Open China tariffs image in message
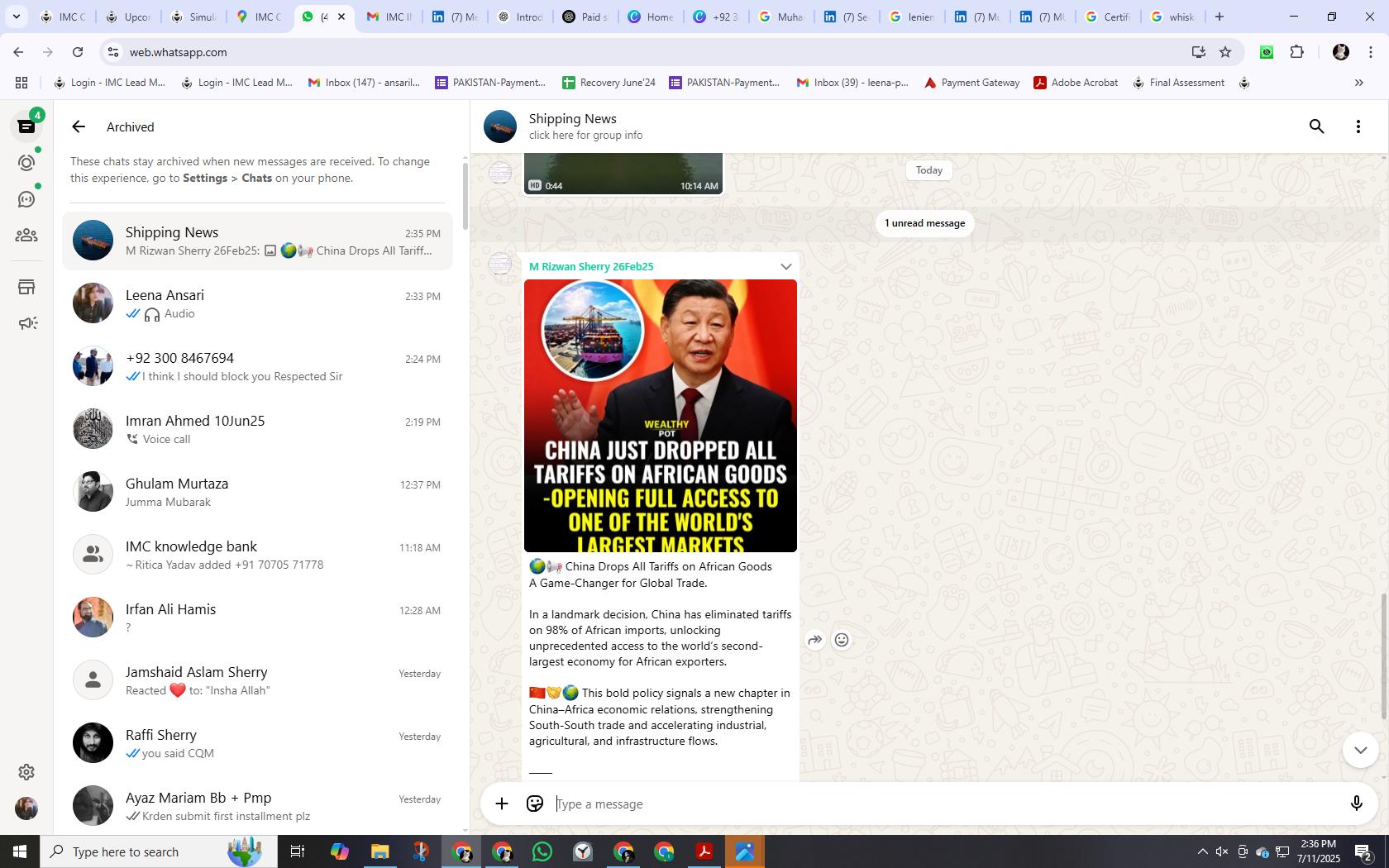 (661, 416)
